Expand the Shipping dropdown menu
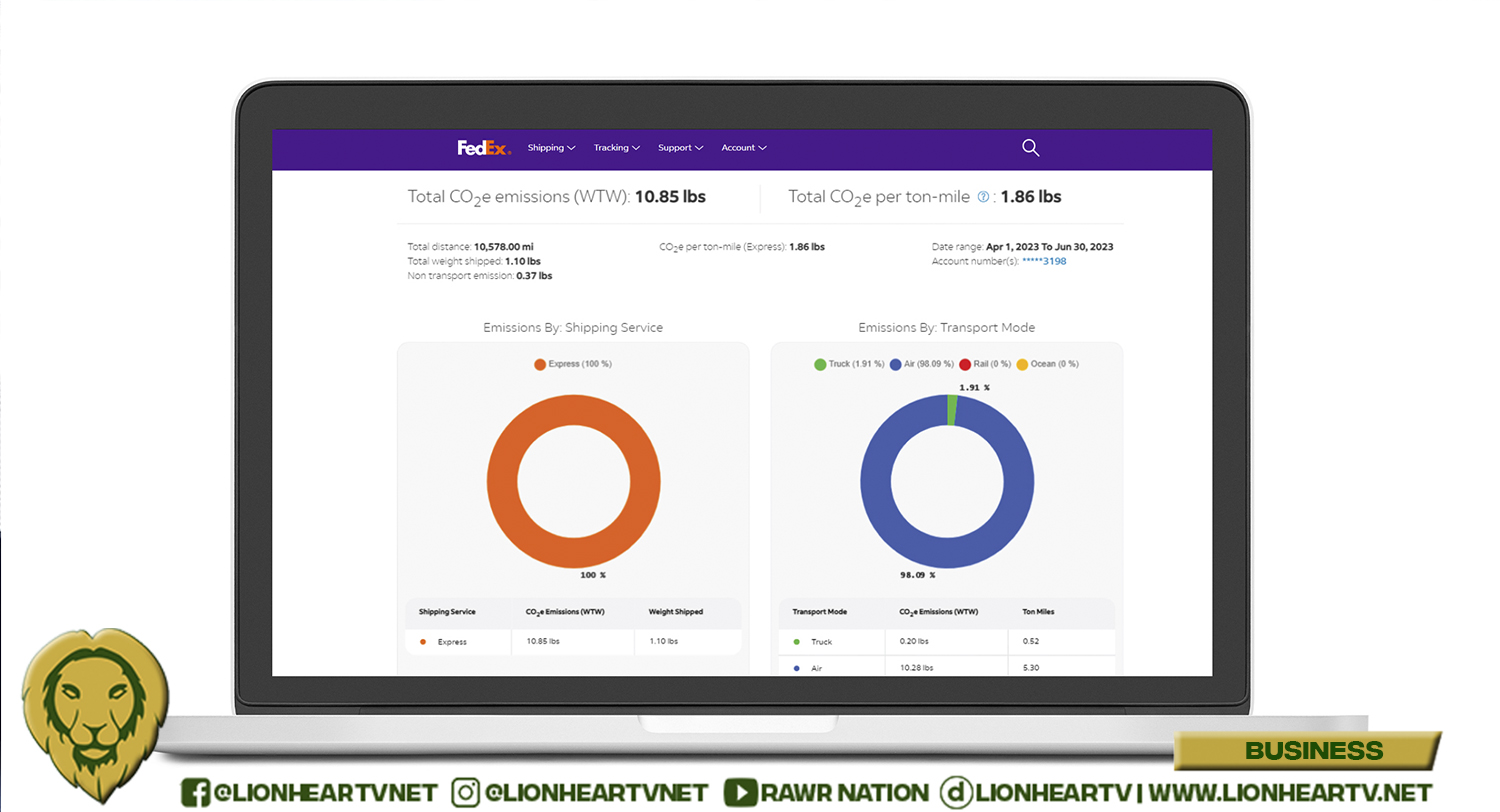Image resolution: width=1500 pixels, height=812 pixels. [551, 148]
